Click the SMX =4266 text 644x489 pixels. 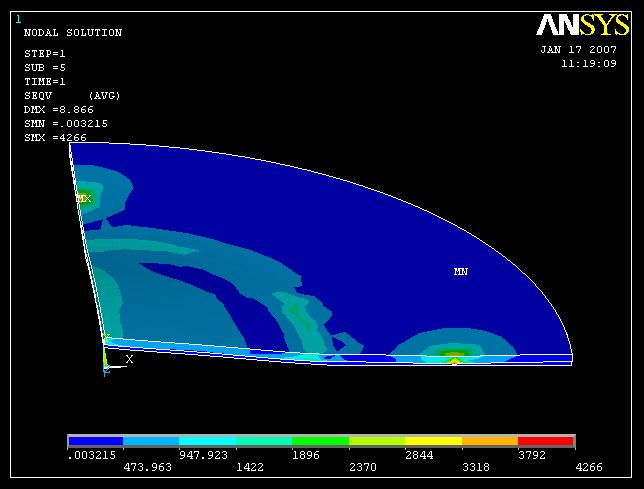[55, 138]
